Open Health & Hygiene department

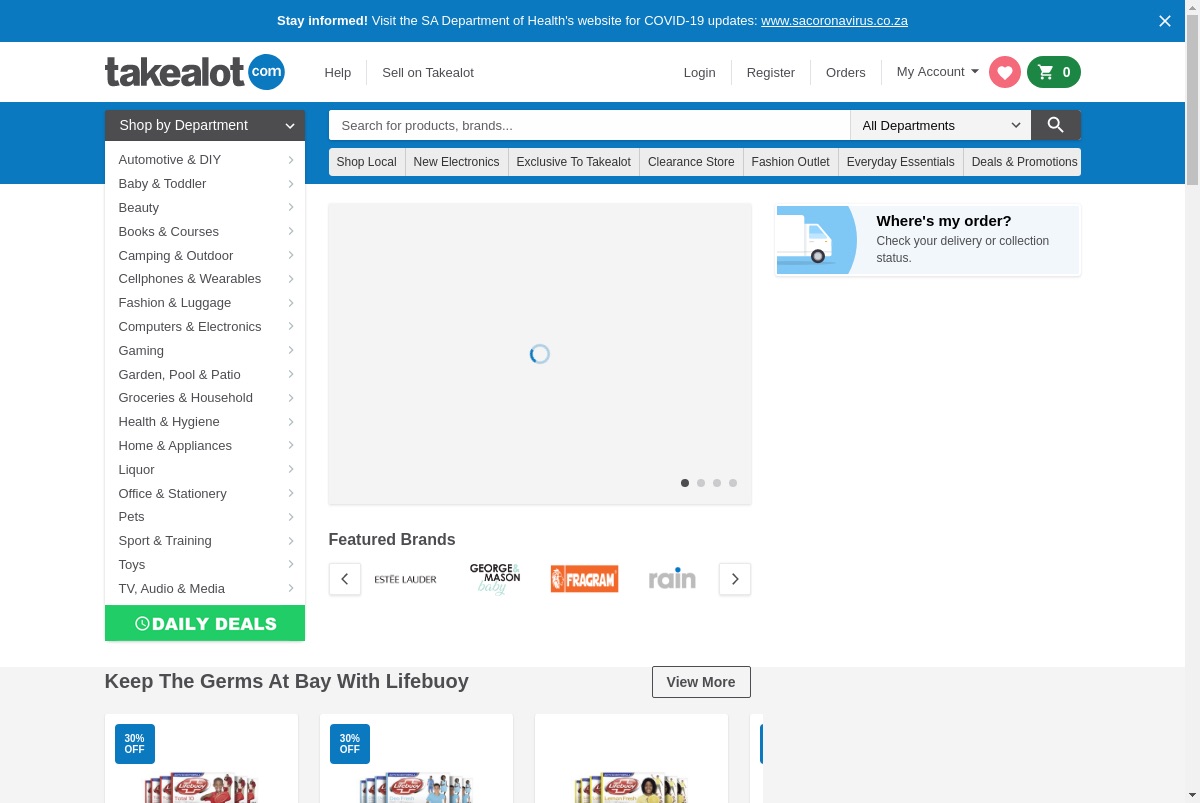[x=205, y=422]
